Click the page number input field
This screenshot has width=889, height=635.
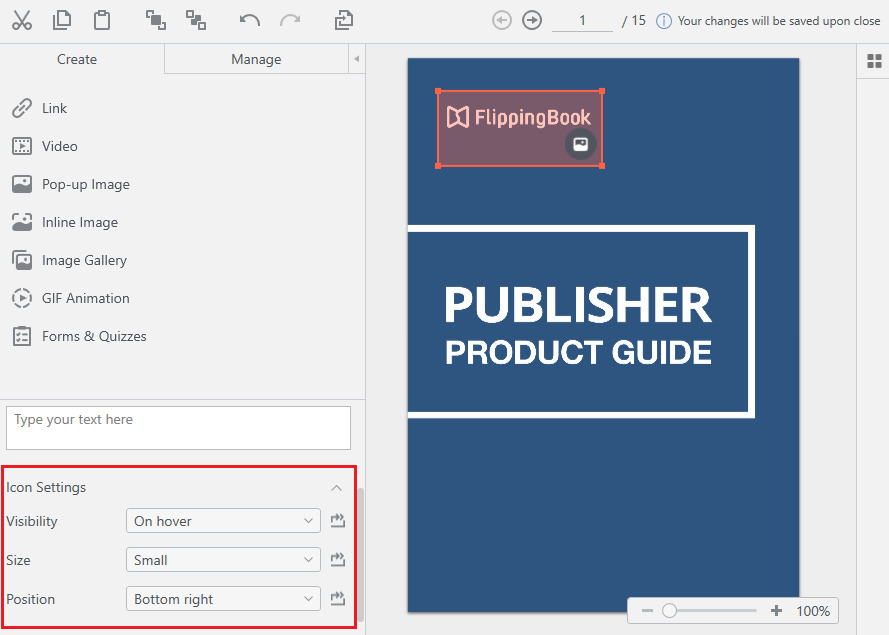tap(582, 21)
